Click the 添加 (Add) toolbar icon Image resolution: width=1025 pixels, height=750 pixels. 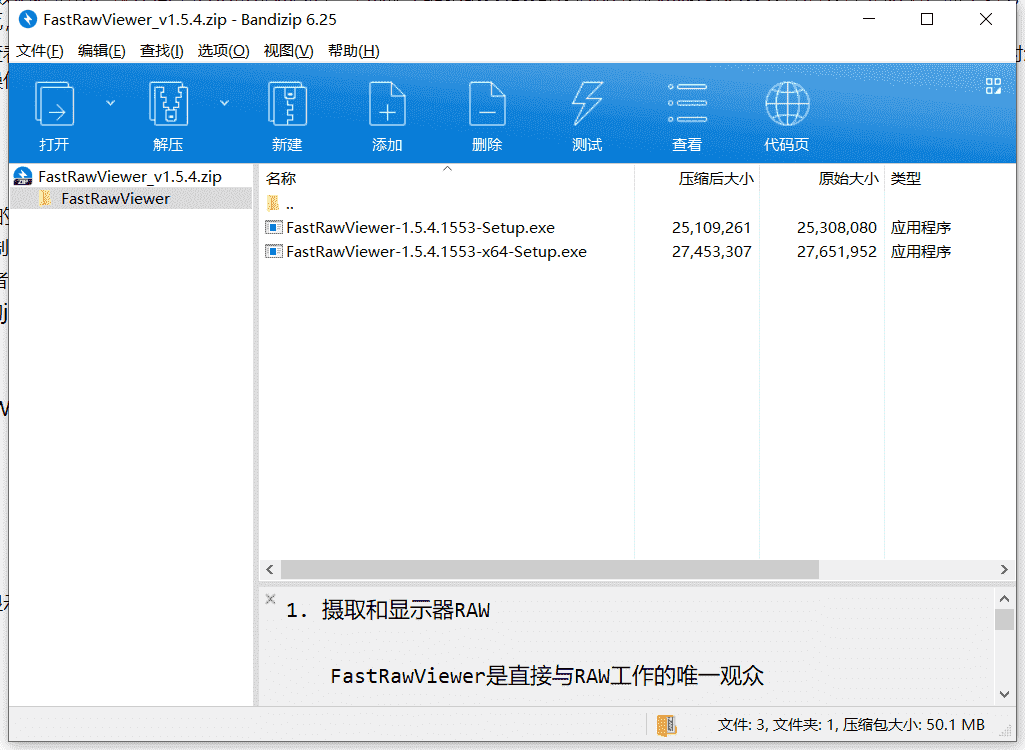click(387, 103)
